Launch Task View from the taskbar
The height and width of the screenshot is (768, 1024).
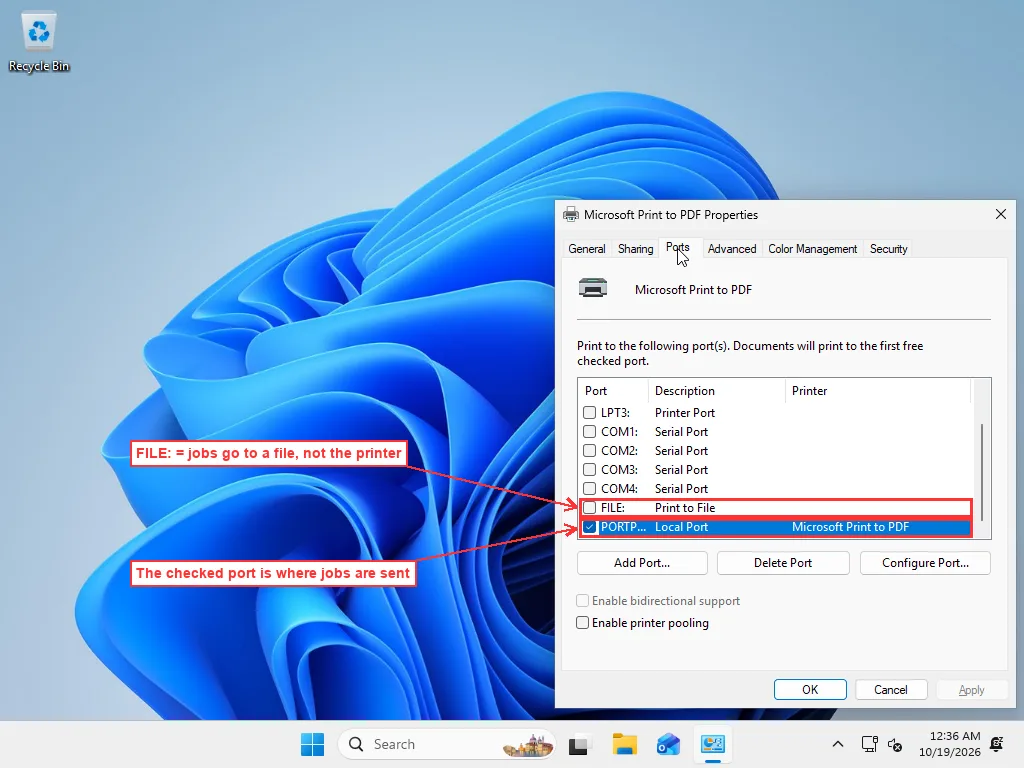[579, 744]
